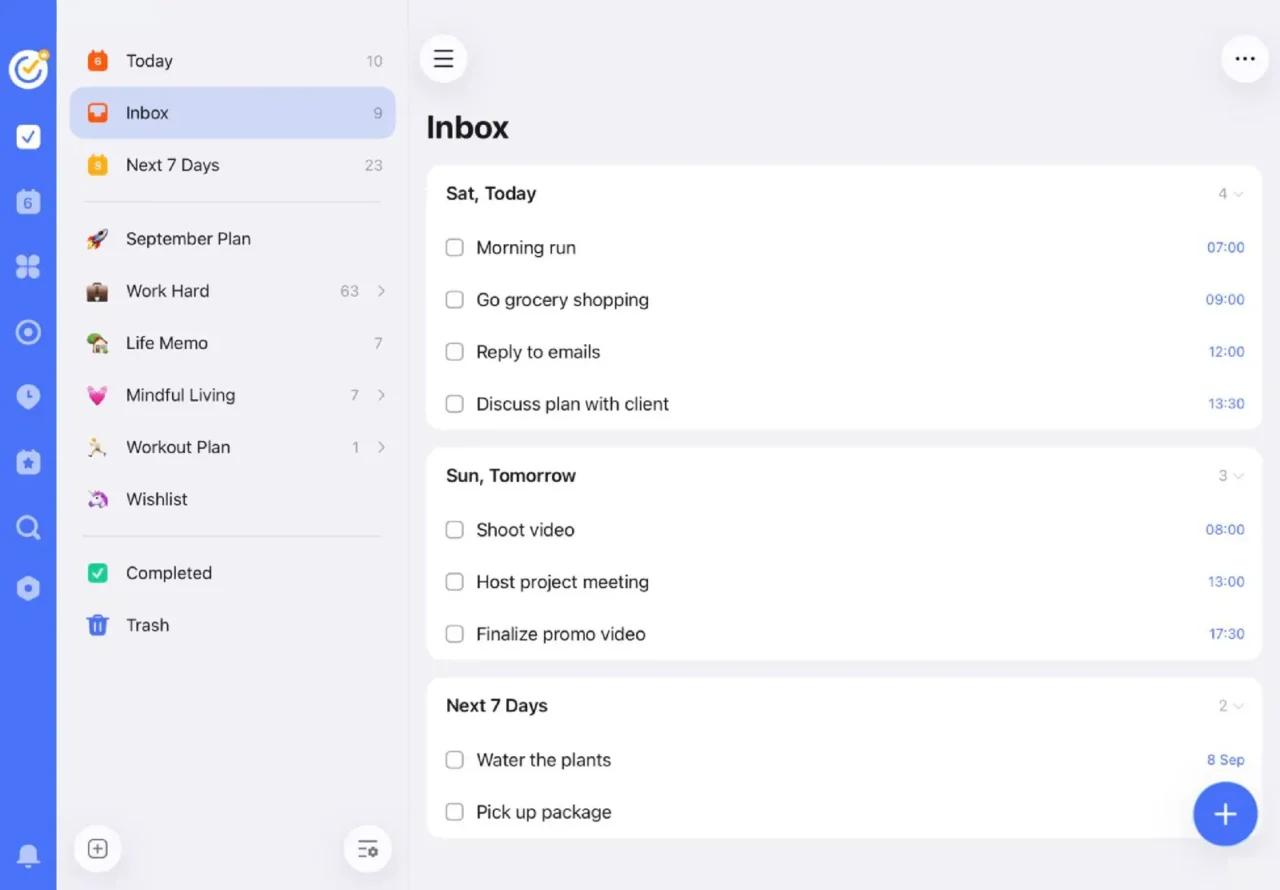
Task: Check off the Go grocery shopping task
Action: pyautogui.click(x=454, y=299)
